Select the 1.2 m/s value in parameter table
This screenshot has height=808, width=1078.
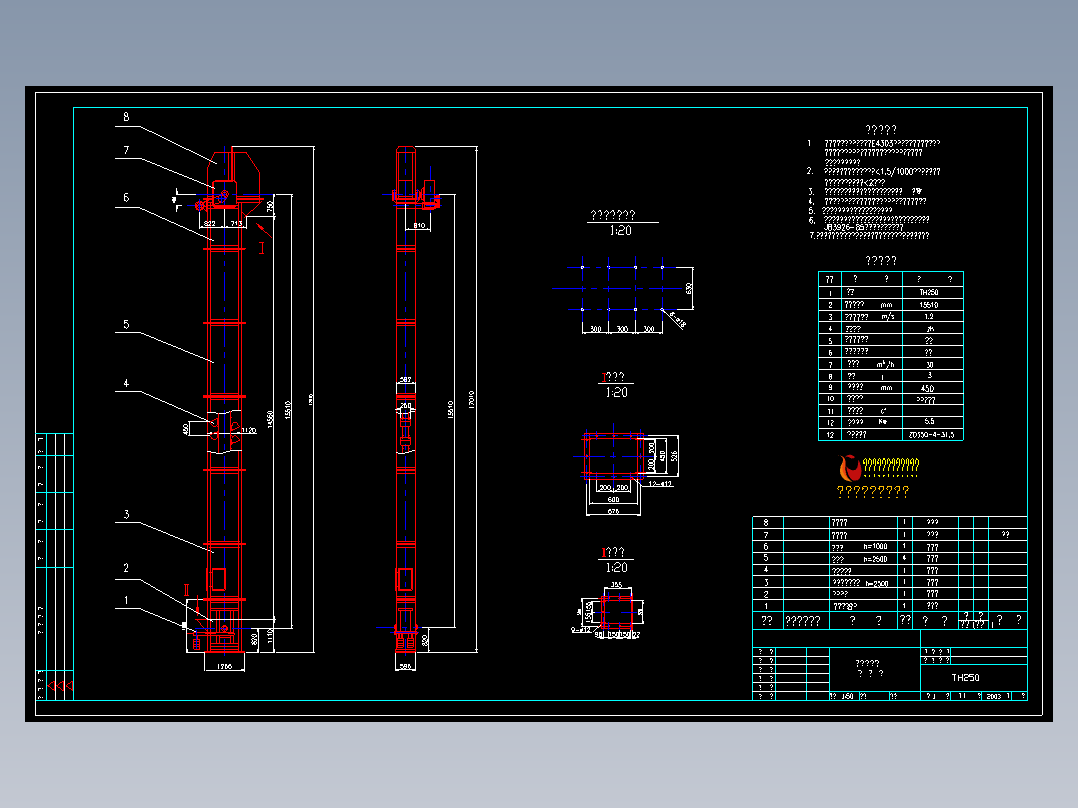(929, 316)
